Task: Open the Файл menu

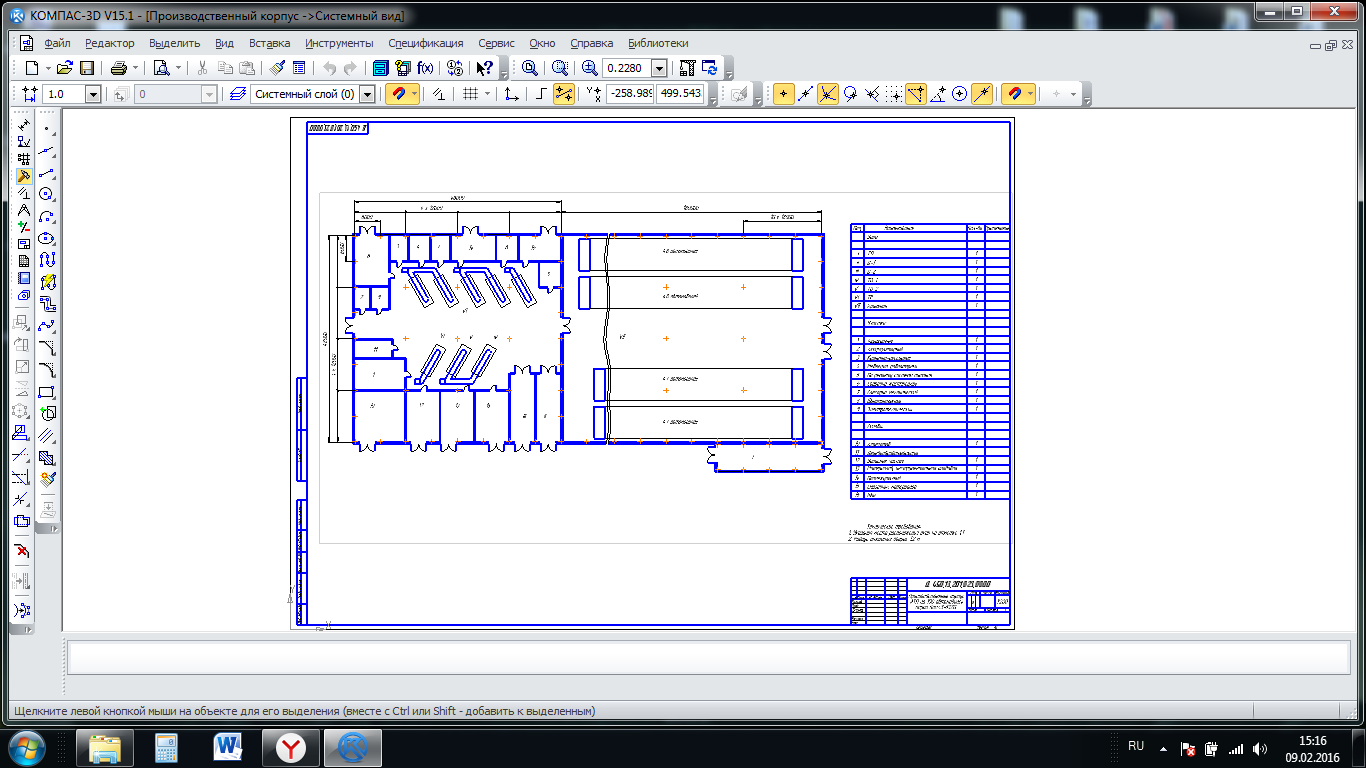Action: point(57,43)
